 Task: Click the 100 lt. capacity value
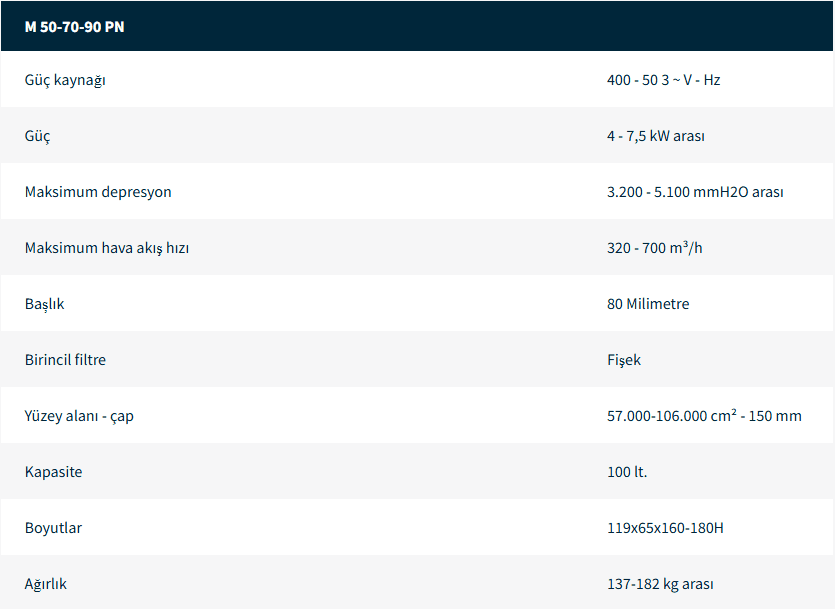tap(626, 472)
